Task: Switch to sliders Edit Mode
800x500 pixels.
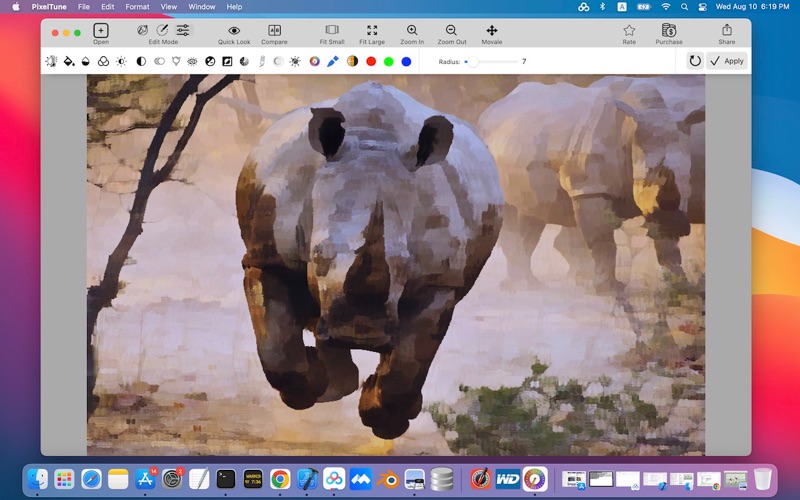Action: click(x=183, y=31)
